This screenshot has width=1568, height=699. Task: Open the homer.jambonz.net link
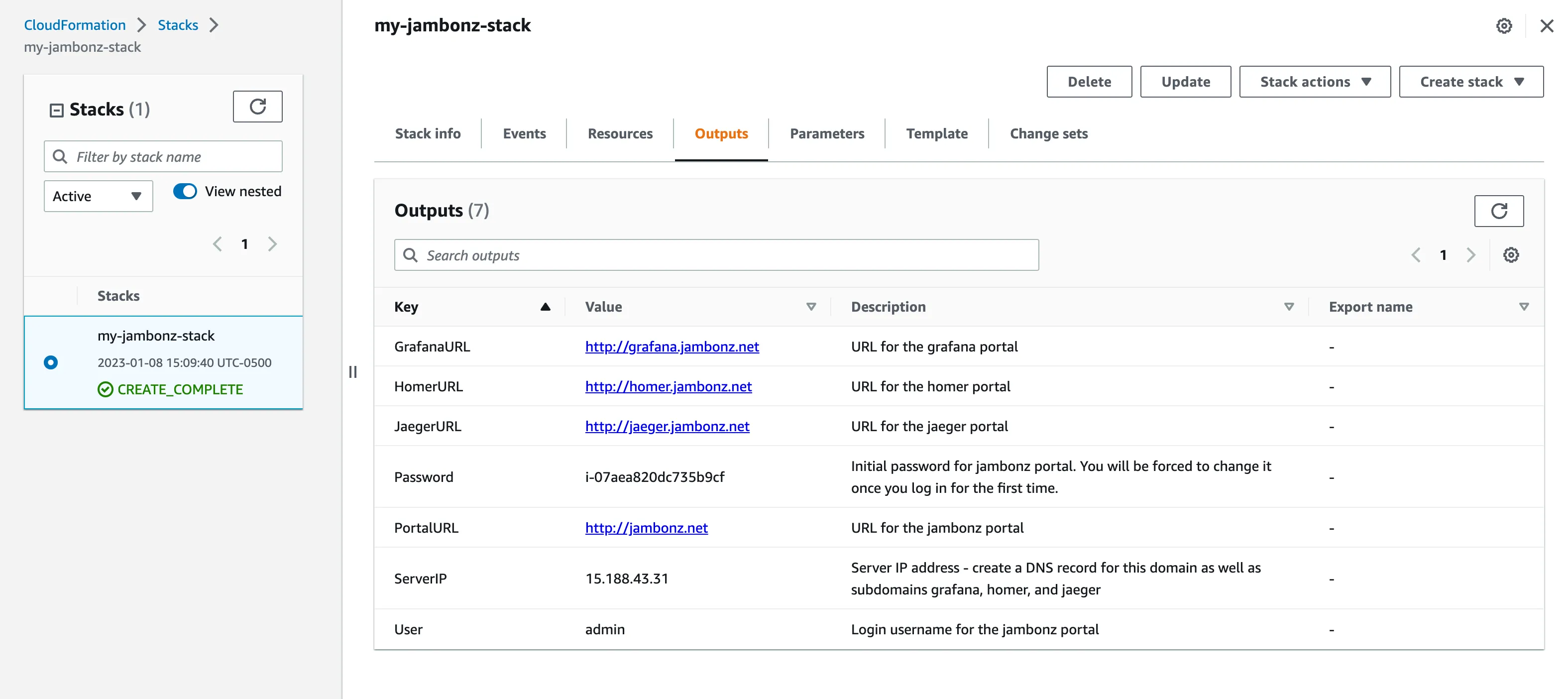(x=669, y=387)
